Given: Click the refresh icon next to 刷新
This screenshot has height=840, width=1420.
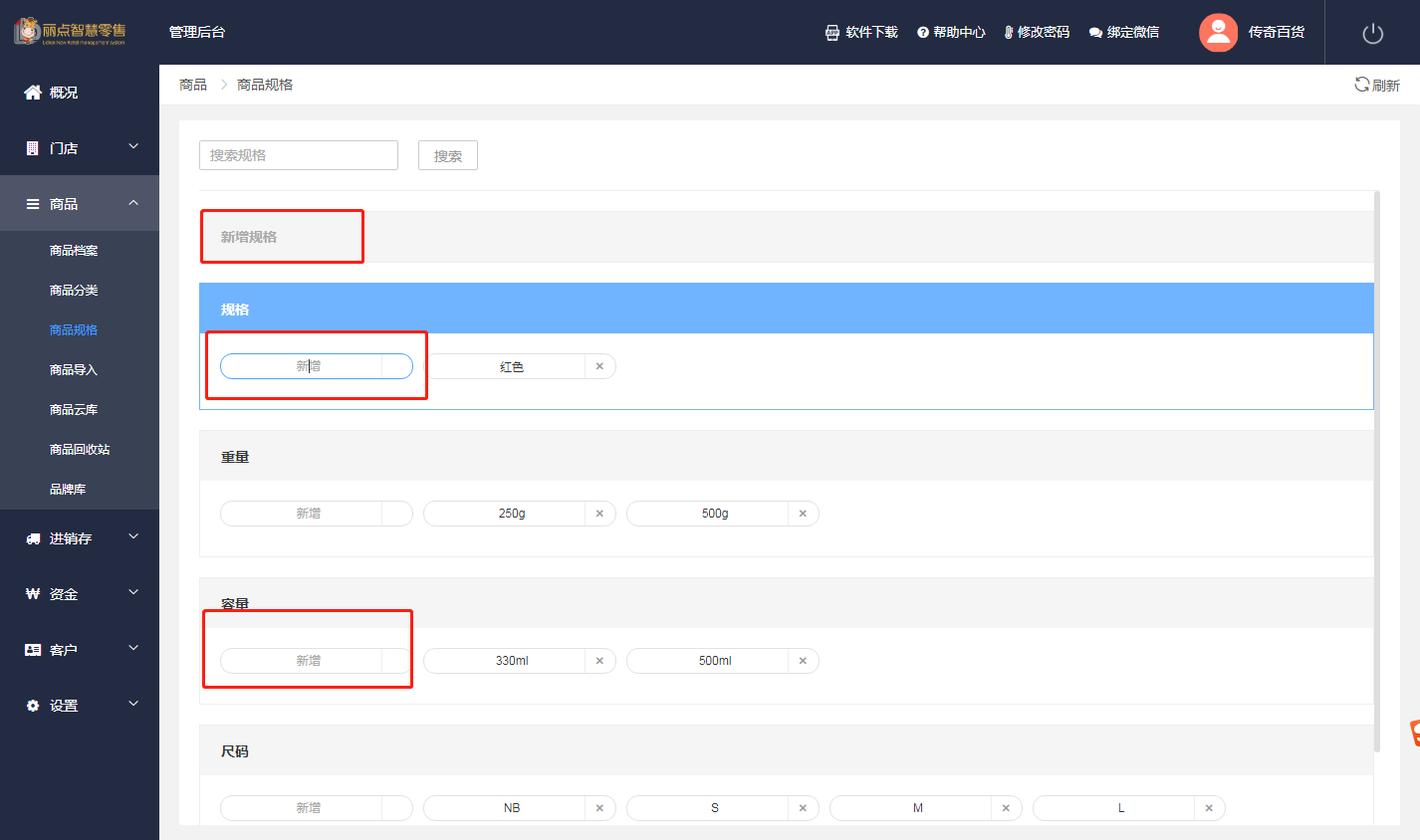Looking at the screenshot, I should 1361,85.
